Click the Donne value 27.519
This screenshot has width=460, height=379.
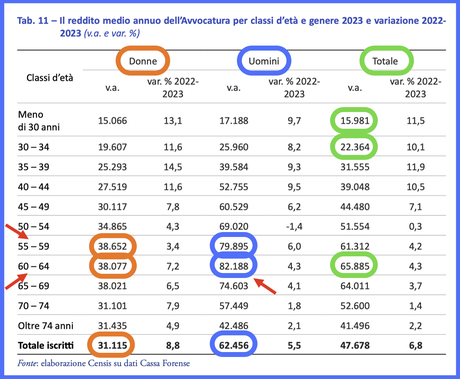tap(112, 187)
